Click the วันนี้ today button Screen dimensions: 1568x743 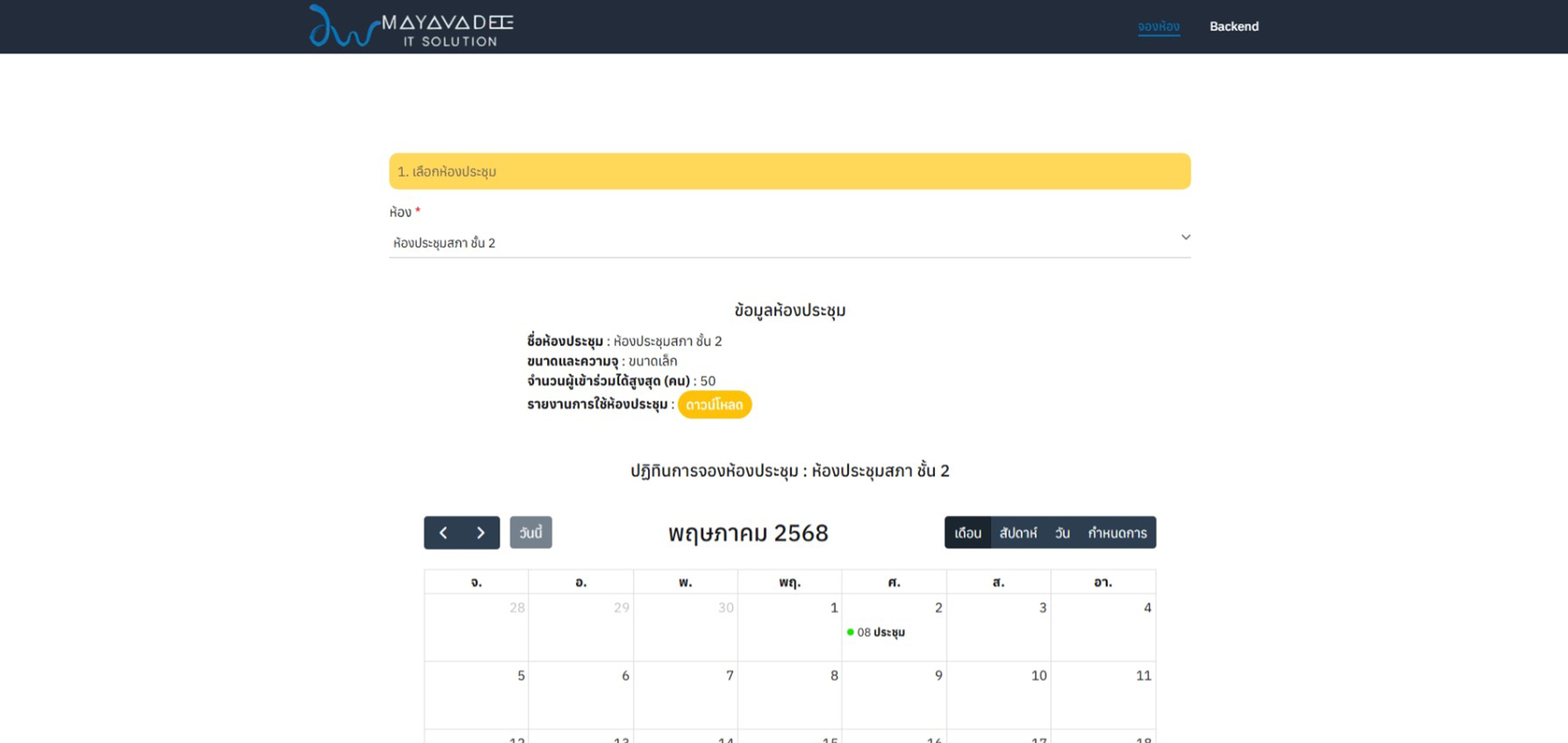tap(531, 533)
